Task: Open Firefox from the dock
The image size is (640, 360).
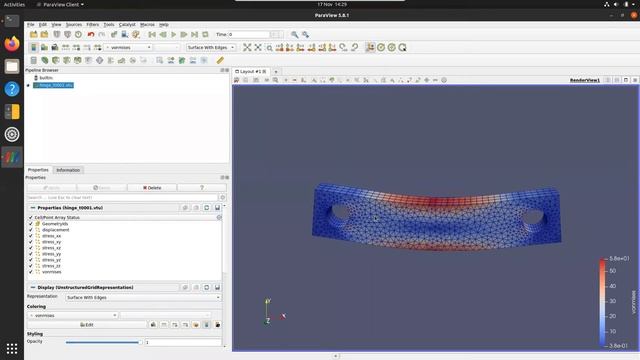Action: (12, 43)
